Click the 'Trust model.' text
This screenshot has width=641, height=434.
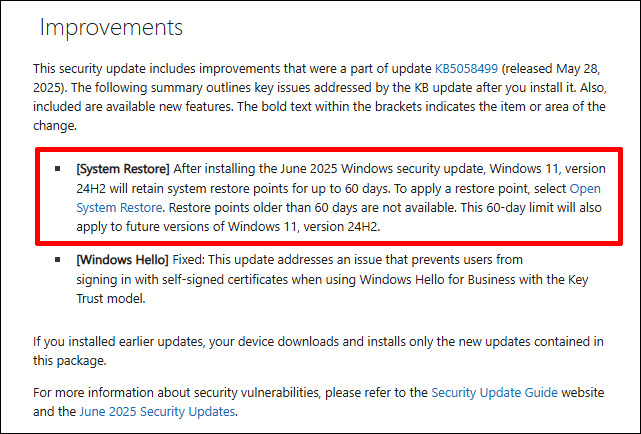click(x=111, y=298)
